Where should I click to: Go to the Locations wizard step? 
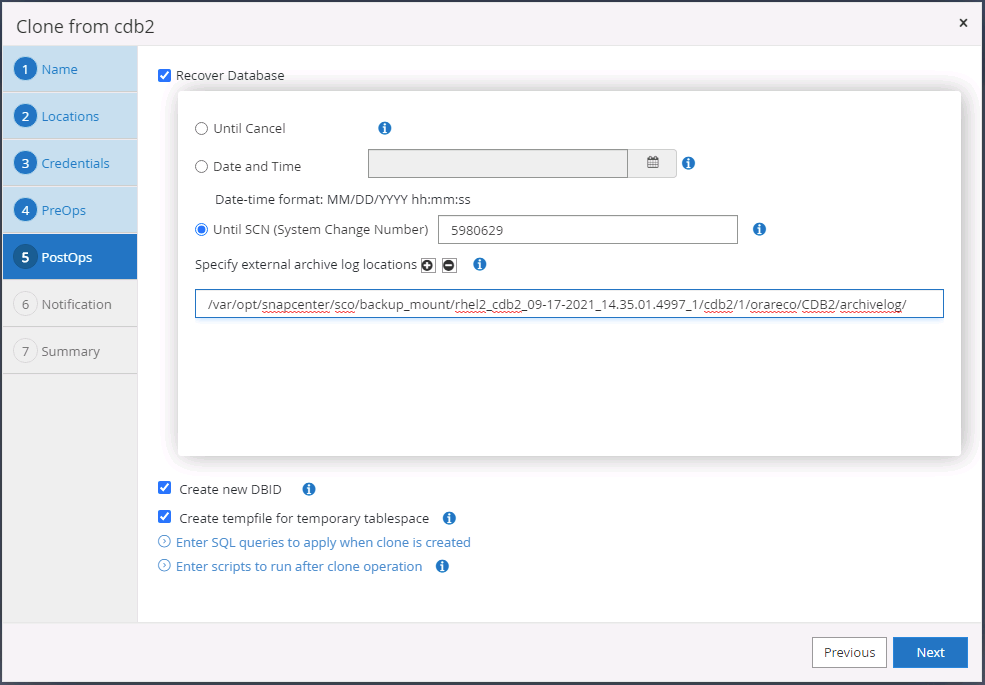pos(70,116)
